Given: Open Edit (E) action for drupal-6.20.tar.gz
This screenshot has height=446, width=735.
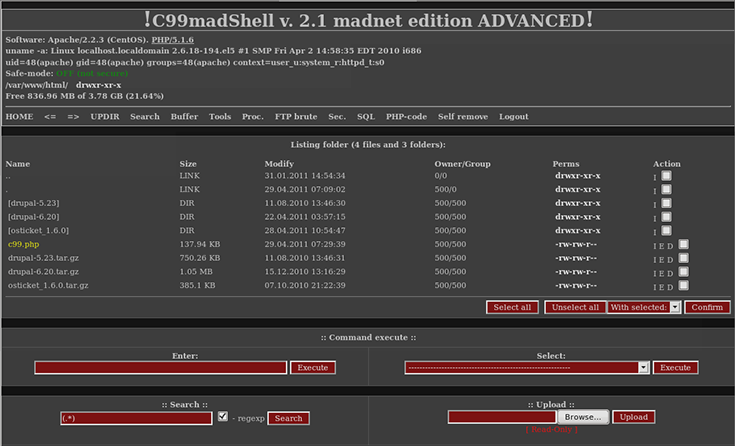Looking at the screenshot, I should coord(662,273).
